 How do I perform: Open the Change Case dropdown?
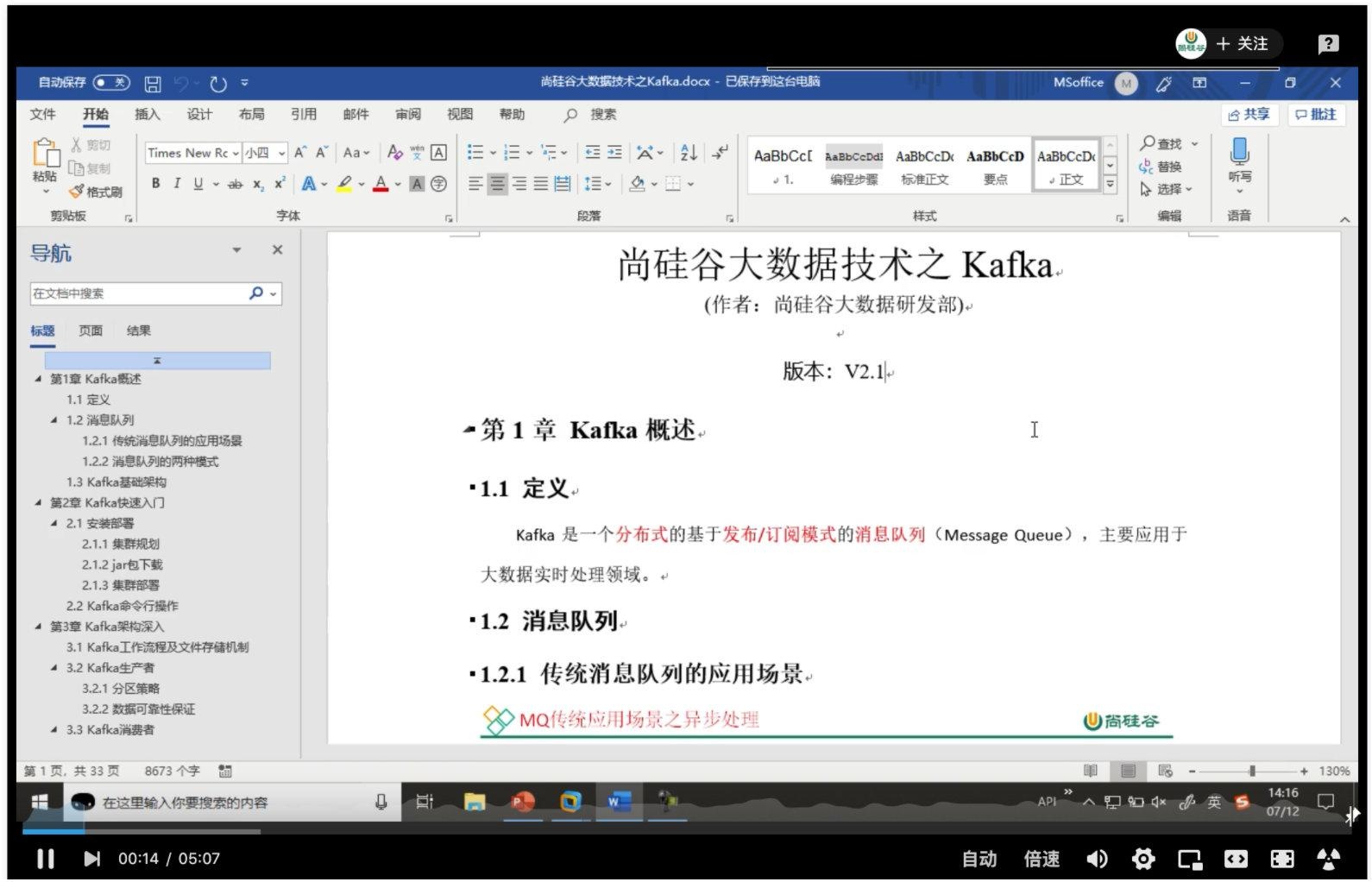click(x=356, y=153)
